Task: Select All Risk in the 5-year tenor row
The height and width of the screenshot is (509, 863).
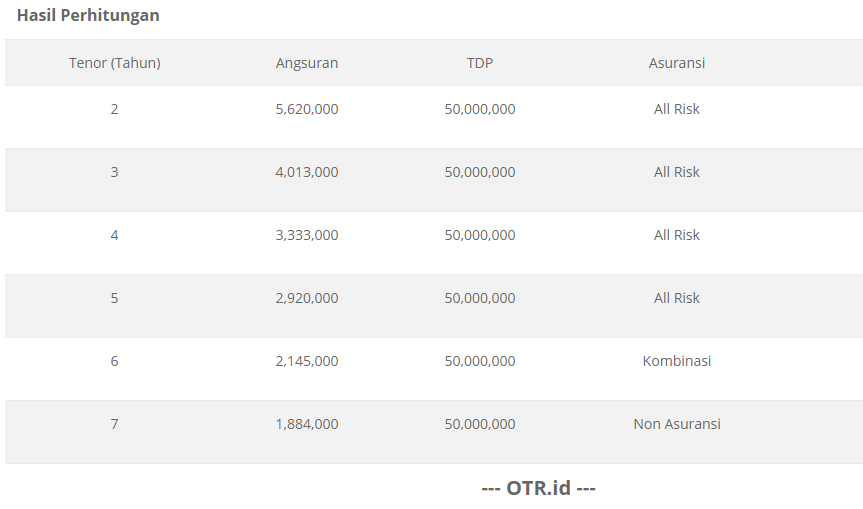Action: [x=677, y=298]
